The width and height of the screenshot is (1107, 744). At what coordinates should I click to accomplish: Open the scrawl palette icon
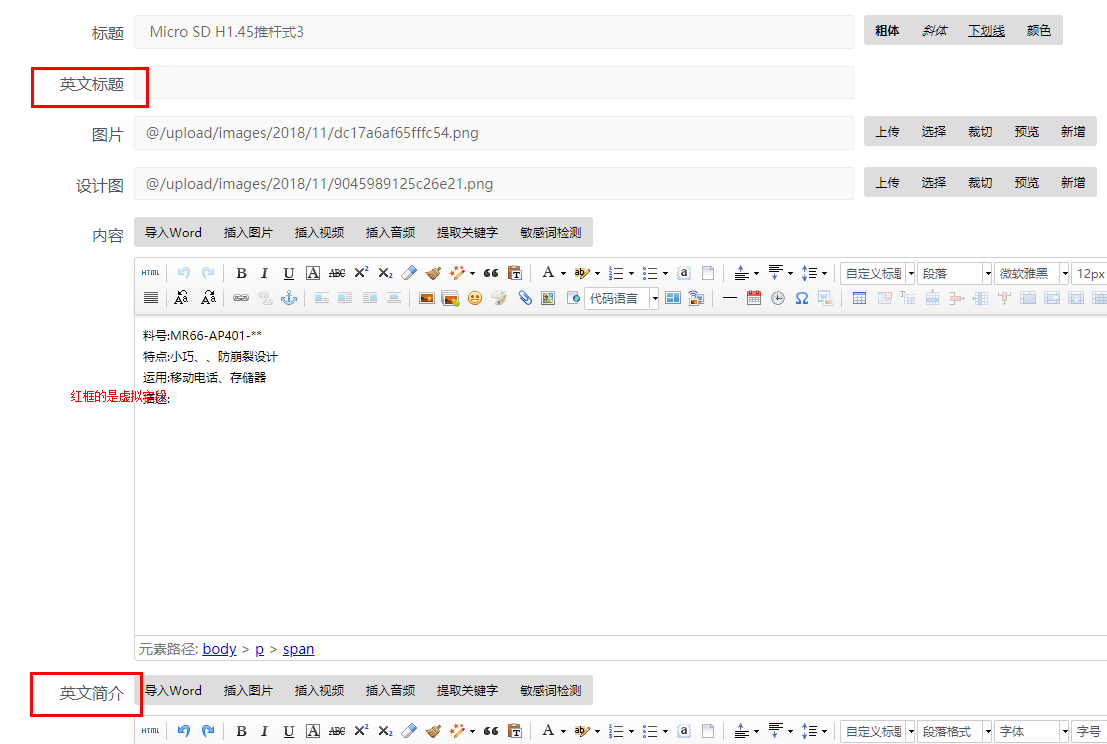pyautogui.click(x=499, y=298)
